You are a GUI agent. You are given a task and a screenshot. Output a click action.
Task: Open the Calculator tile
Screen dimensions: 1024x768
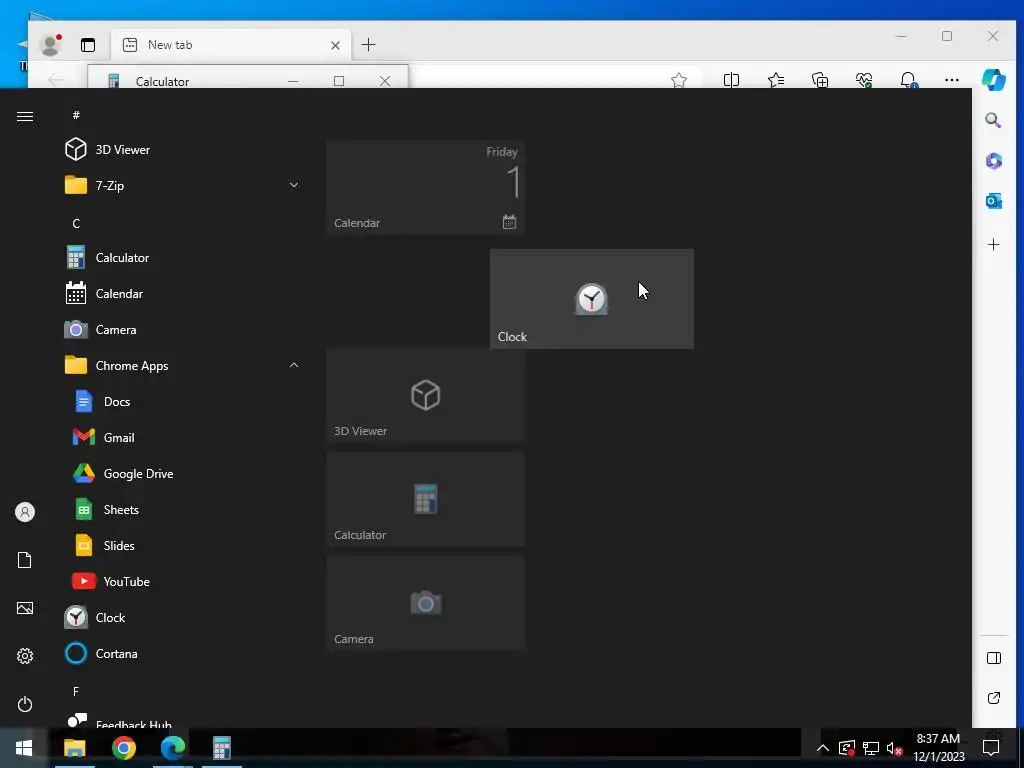pos(426,499)
